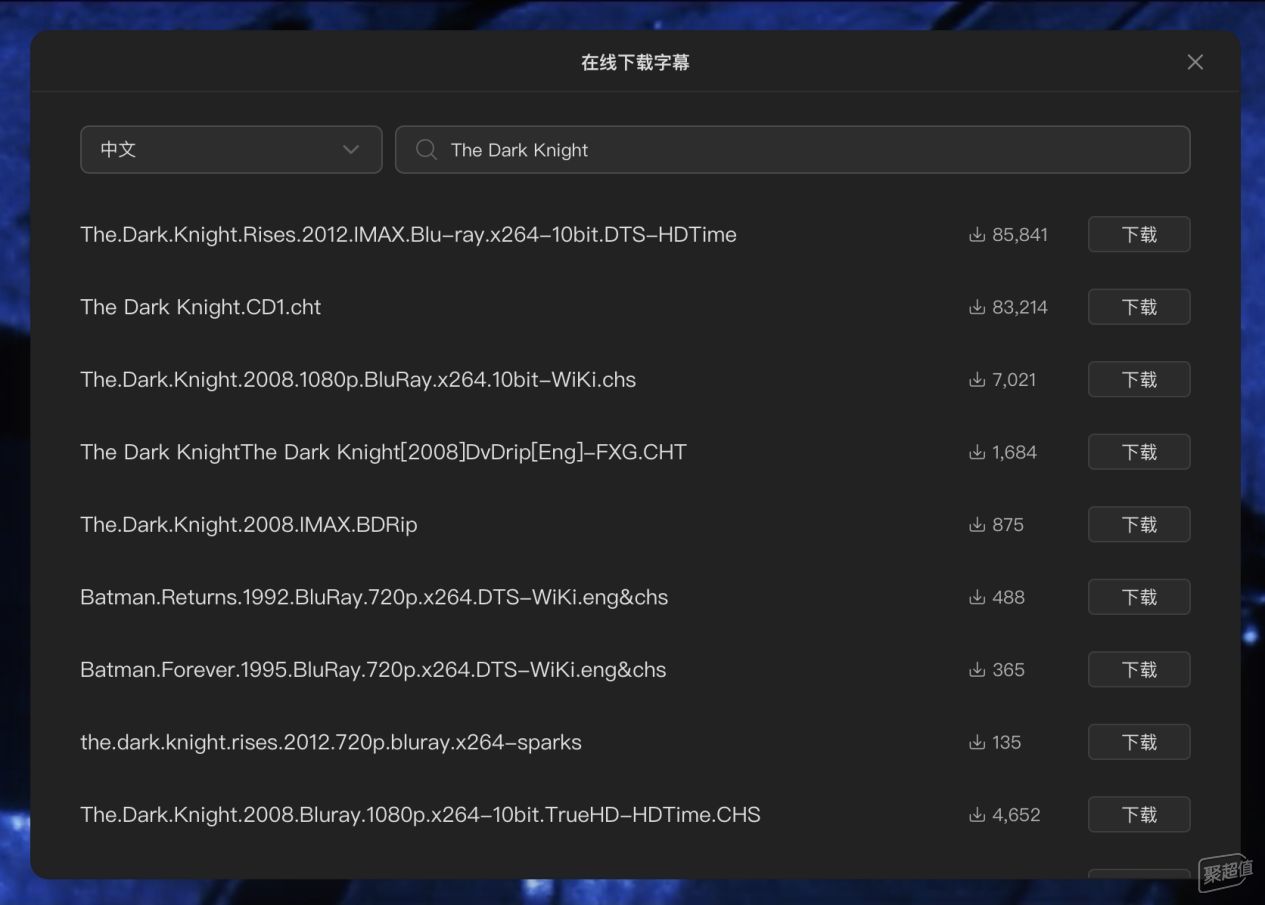
Task: Click the download count icon beside 85,841
Action: tap(977, 234)
